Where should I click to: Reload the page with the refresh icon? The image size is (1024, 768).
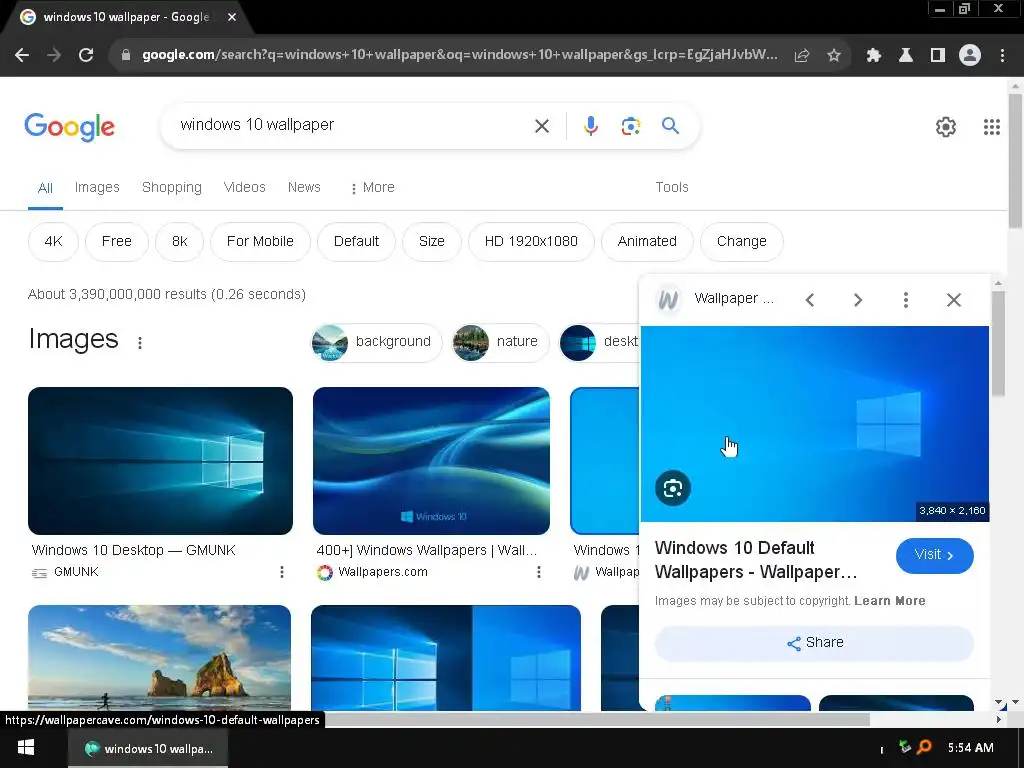coord(86,56)
